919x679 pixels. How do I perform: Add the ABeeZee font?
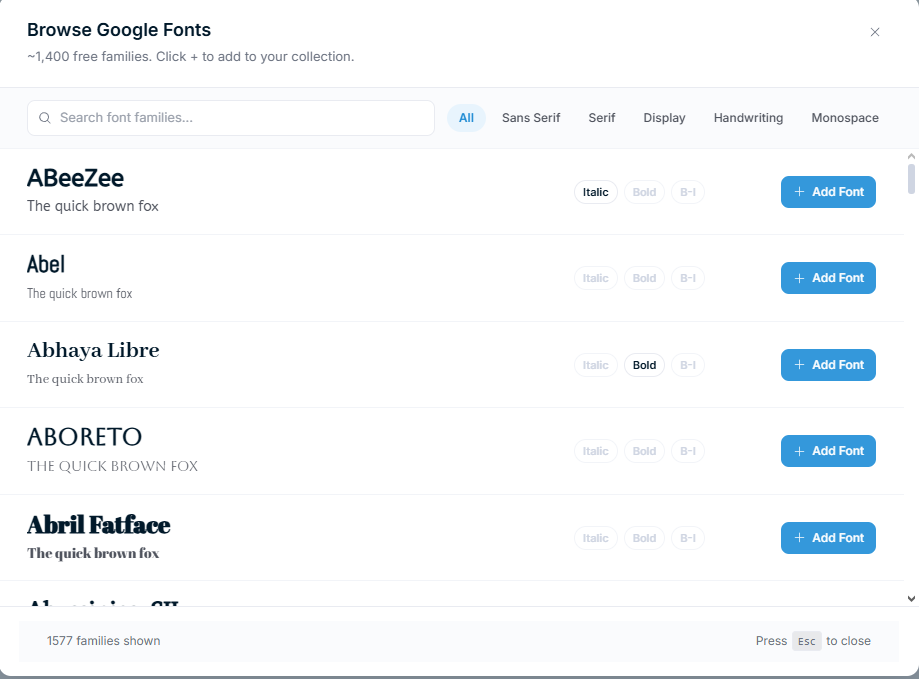828,192
